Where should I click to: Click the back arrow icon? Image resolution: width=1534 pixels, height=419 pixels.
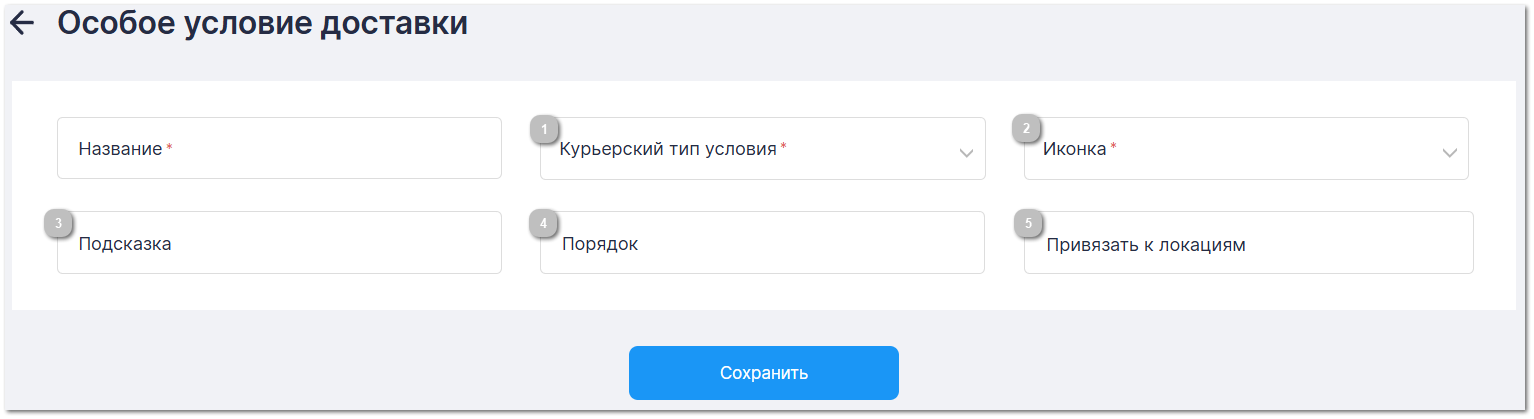(22, 24)
